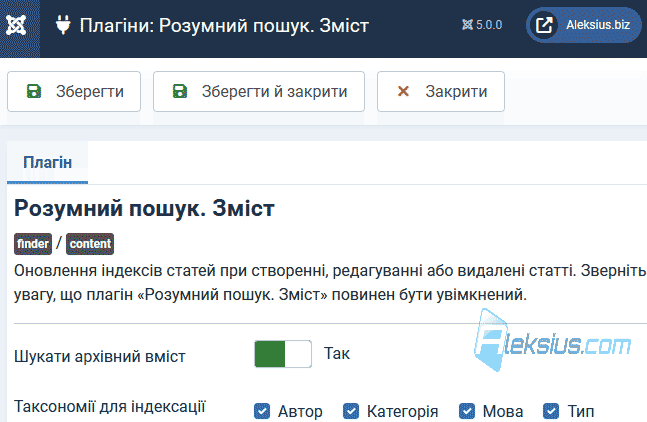The height and width of the screenshot is (422, 647).
Task: Click the Таксономії для індексації label
Action: coord(110,407)
